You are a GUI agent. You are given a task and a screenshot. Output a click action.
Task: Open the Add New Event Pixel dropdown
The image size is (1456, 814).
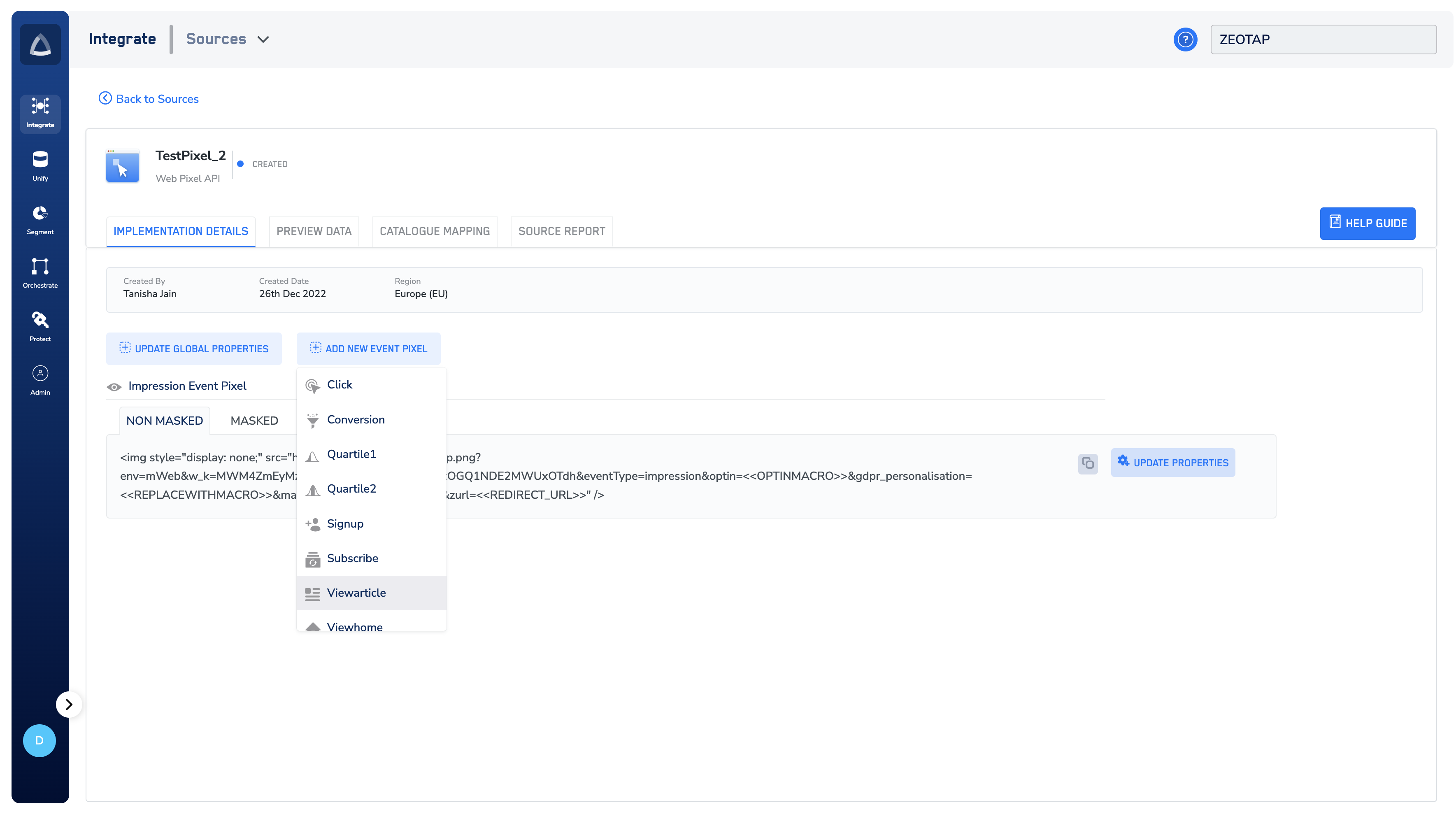pyautogui.click(x=368, y=349)
